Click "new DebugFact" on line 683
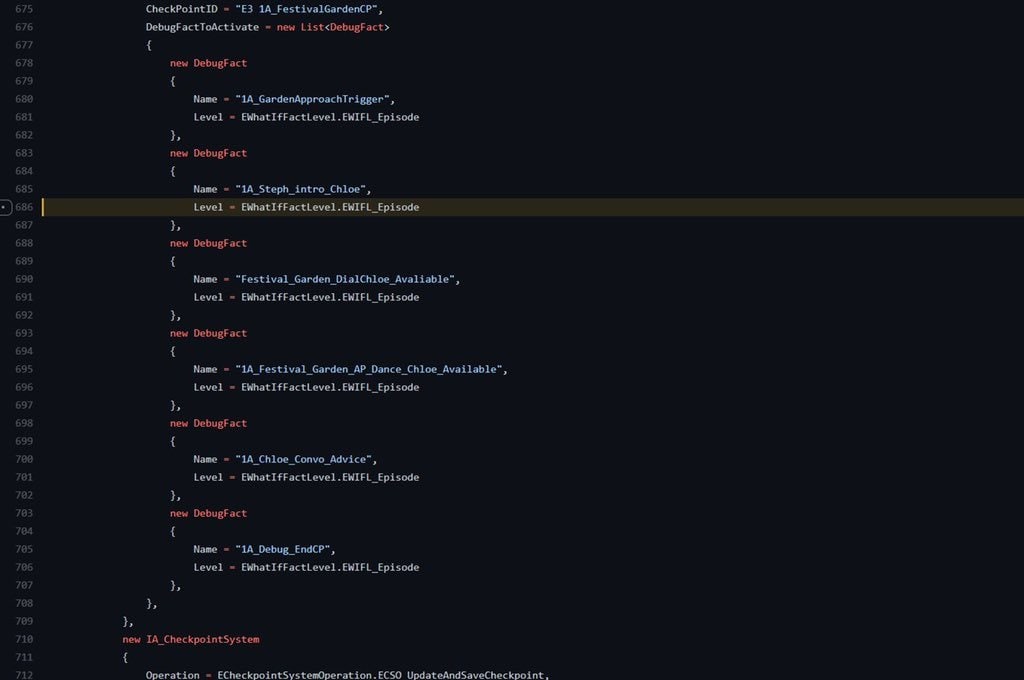This screenshot has width=1024, height=680. coord(208,153)
